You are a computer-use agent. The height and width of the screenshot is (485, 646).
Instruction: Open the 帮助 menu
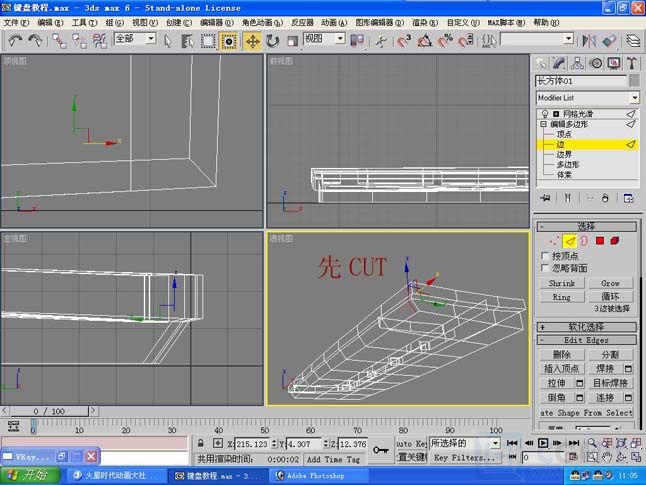tap(546, 23)
